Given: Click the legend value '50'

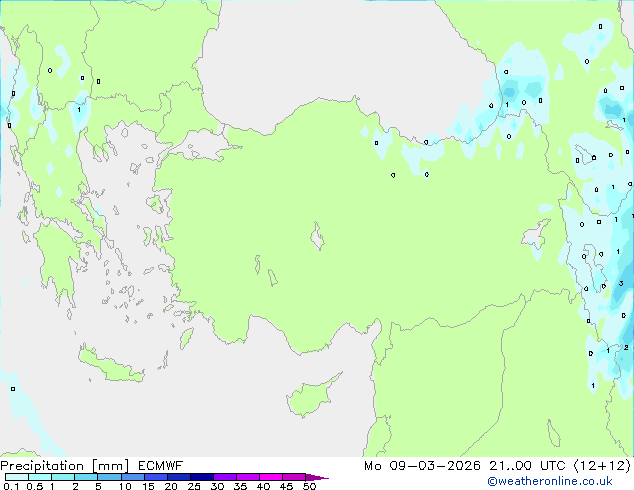Looking at the screenshot, I should click(309, 486).
